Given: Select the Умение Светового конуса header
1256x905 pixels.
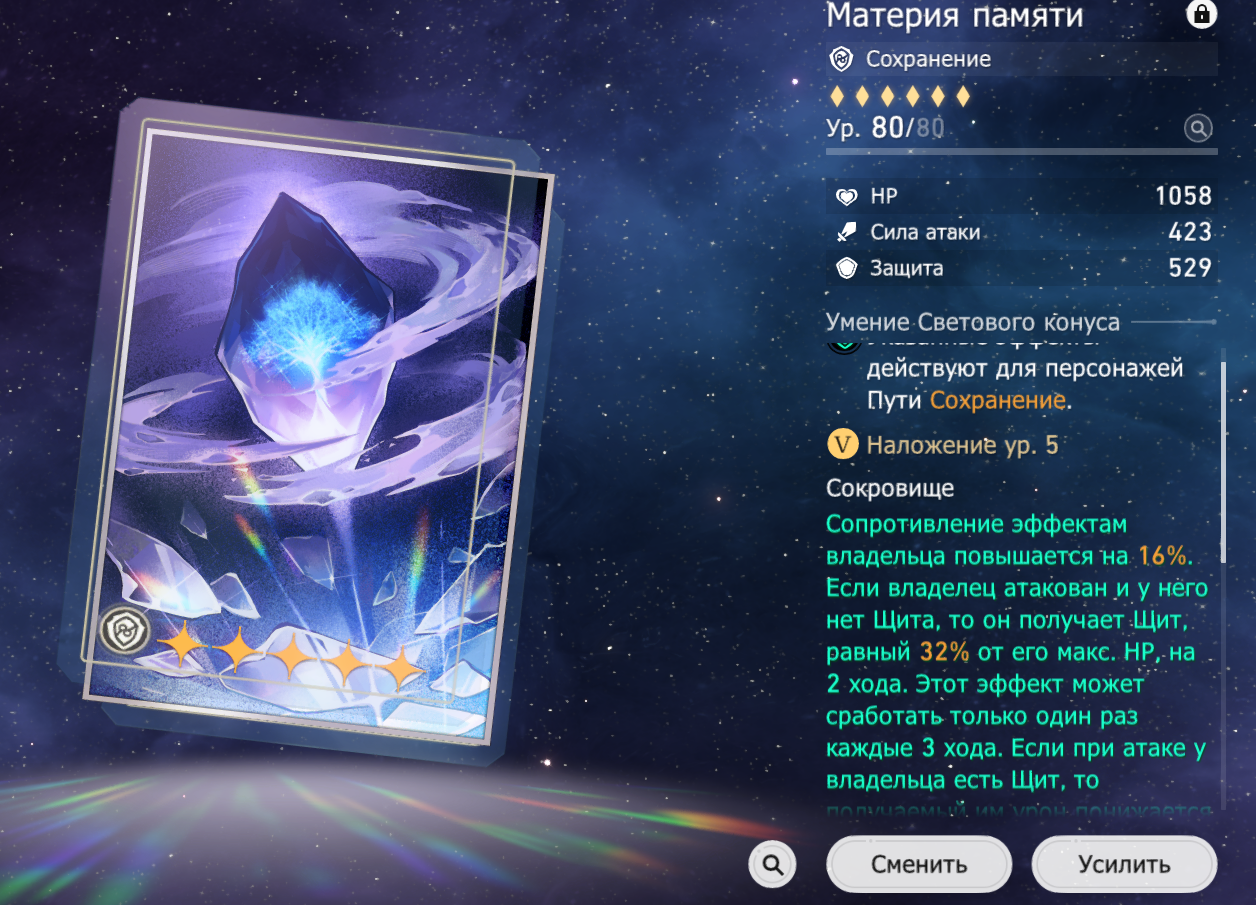Looking at the screenshot, I should (x=973, y=322).
